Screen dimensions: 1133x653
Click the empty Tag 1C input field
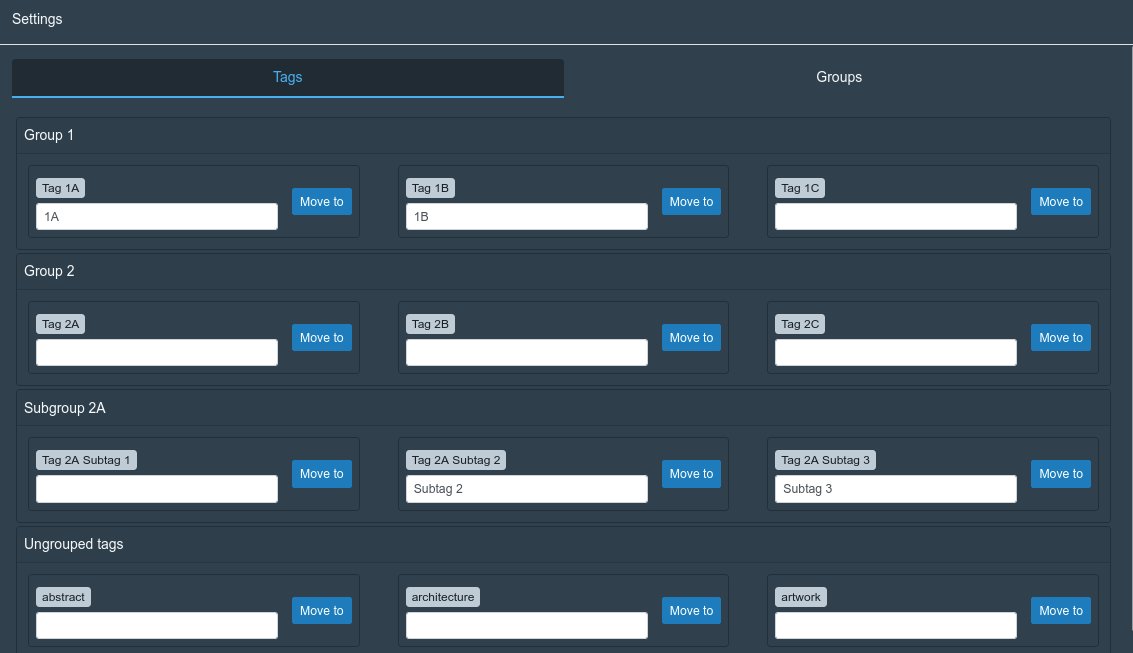(x=895, y=217)
